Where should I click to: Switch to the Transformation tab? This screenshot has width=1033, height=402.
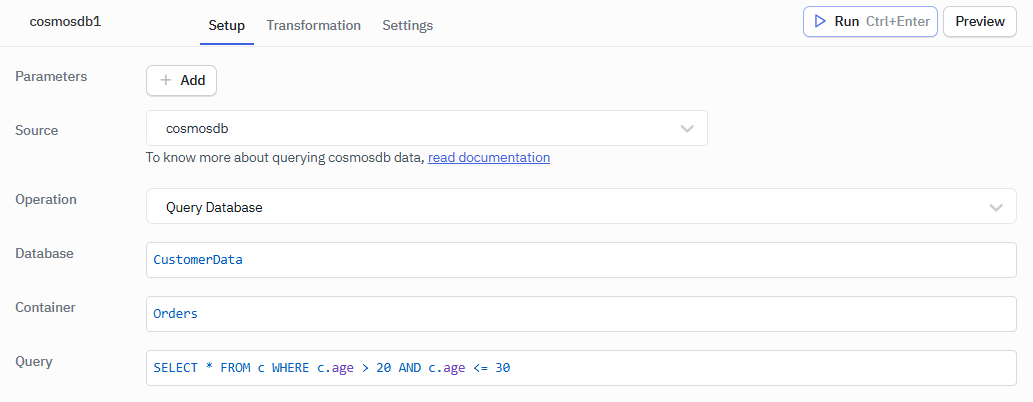[313, 26]
